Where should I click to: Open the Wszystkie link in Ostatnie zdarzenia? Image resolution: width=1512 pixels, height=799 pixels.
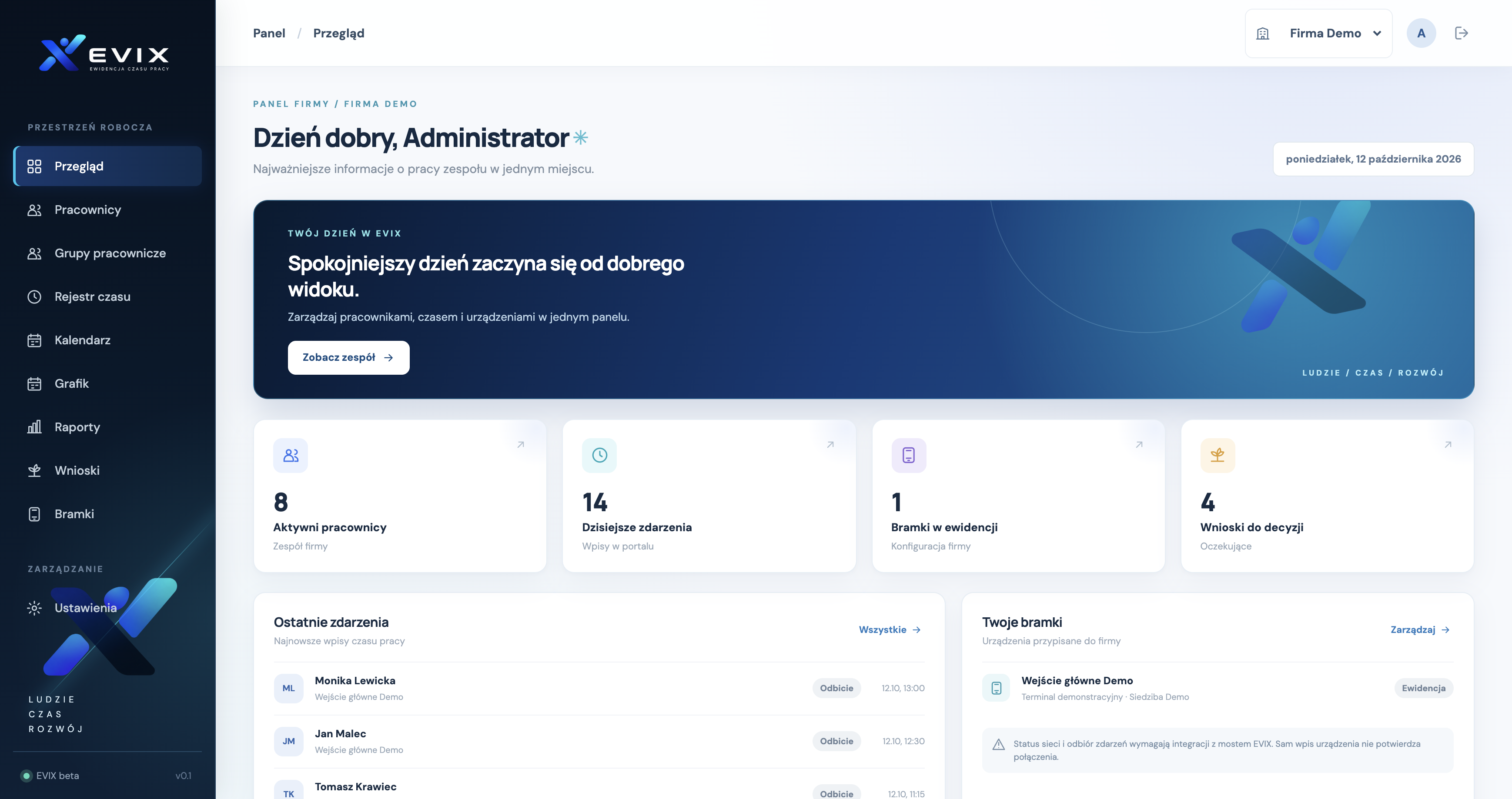(x=890, y=629)
